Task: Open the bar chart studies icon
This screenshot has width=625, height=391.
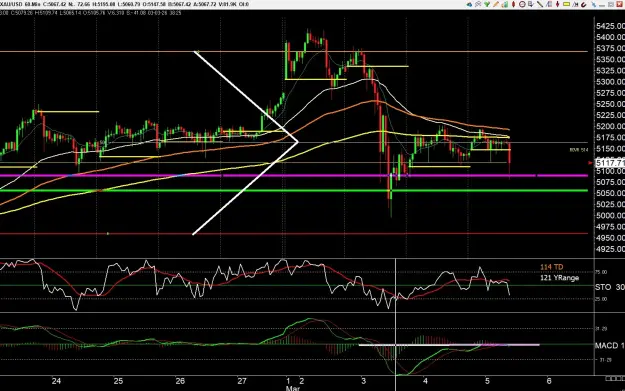Action: [x=505, y=4]
